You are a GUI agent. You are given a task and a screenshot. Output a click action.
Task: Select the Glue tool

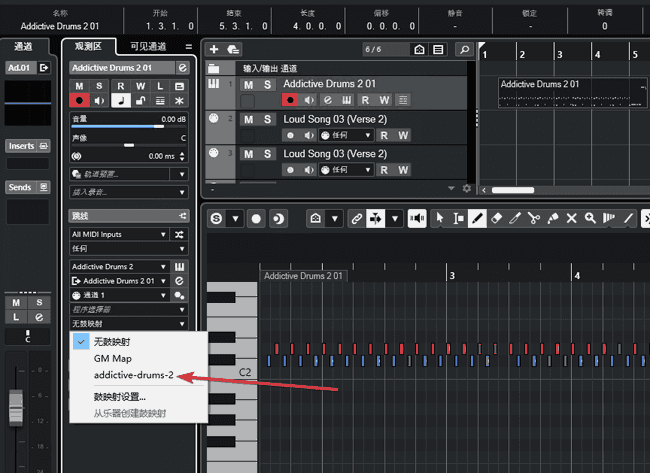tap(553, 218)
